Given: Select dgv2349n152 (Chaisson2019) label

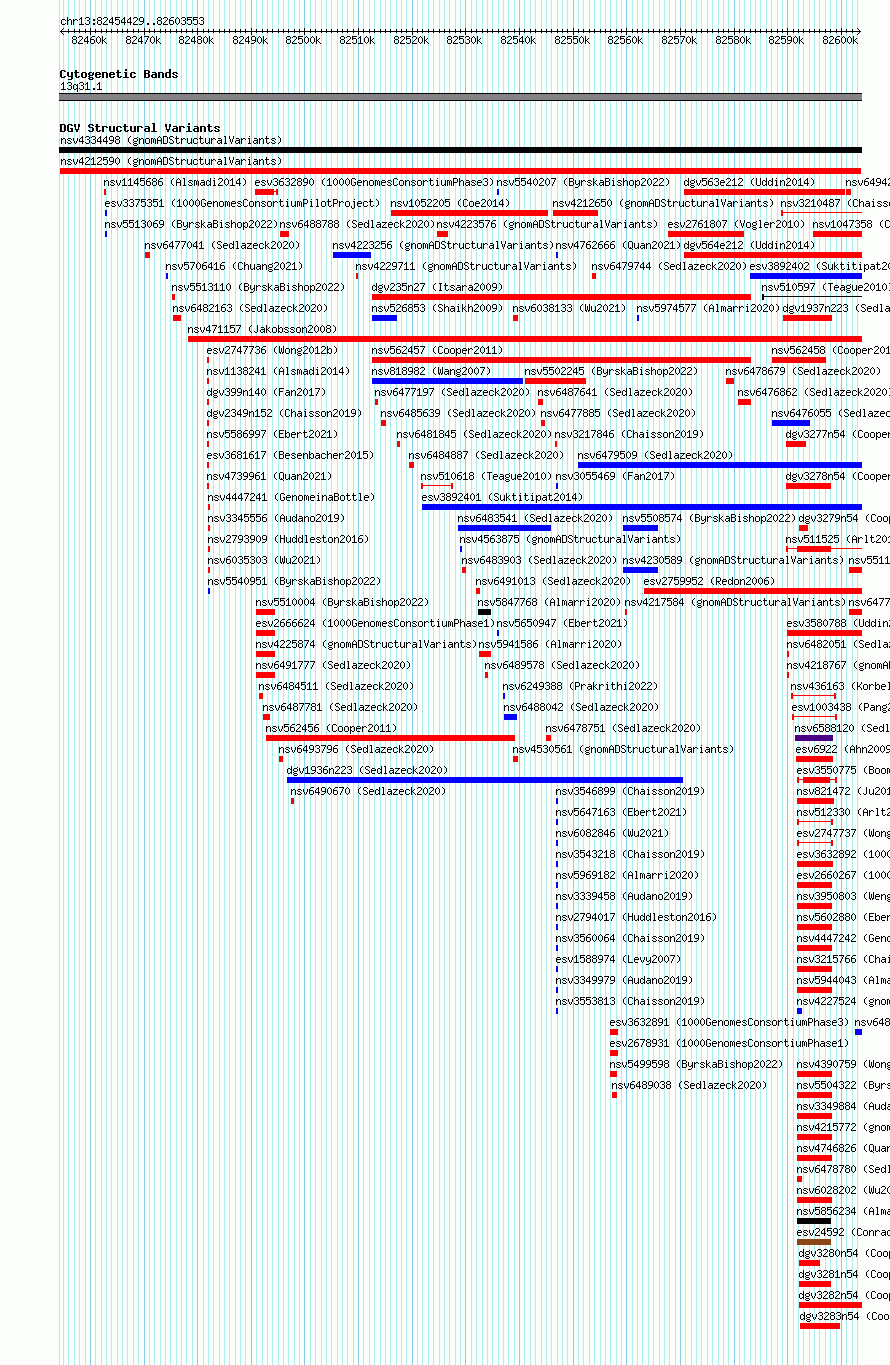Looking at the screenshot, I should coord(284,413).
